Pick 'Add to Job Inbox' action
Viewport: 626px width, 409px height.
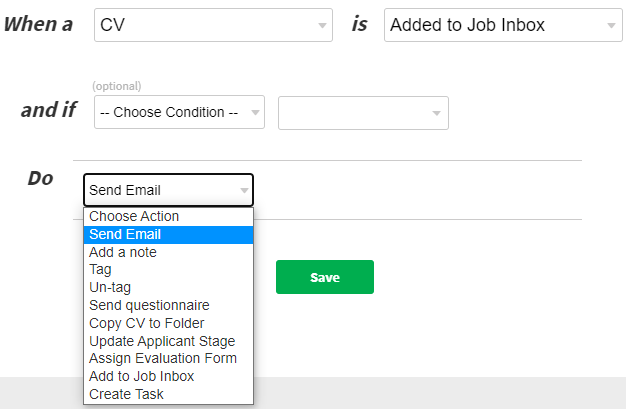point(141,376)
